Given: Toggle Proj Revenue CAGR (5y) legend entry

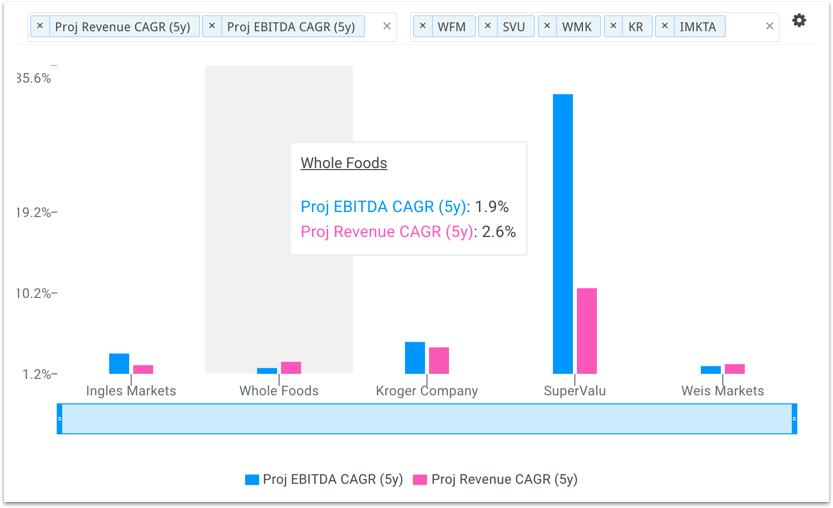Looking at the screenshot, I should [x=495, y=479].
